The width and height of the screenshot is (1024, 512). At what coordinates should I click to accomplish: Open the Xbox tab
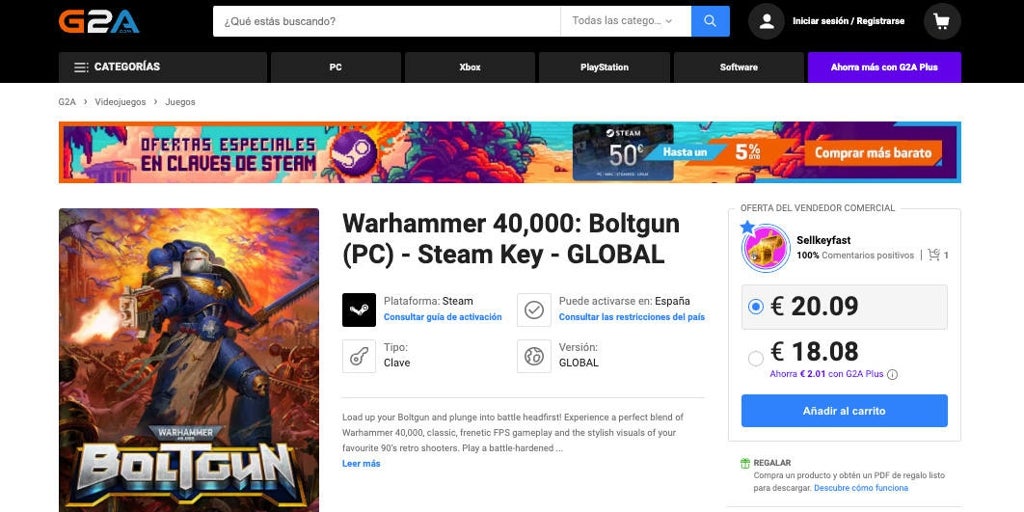click(x=470, y=67)
